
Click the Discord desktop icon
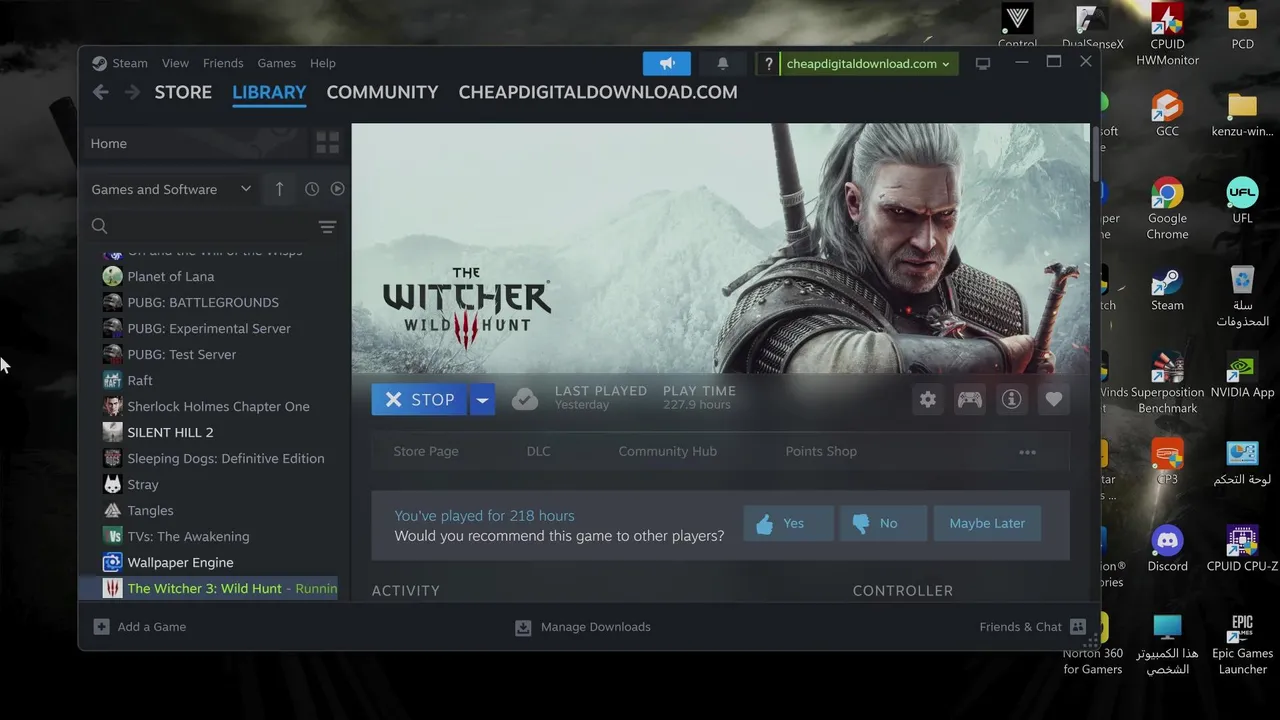[x=1167, y=548]
